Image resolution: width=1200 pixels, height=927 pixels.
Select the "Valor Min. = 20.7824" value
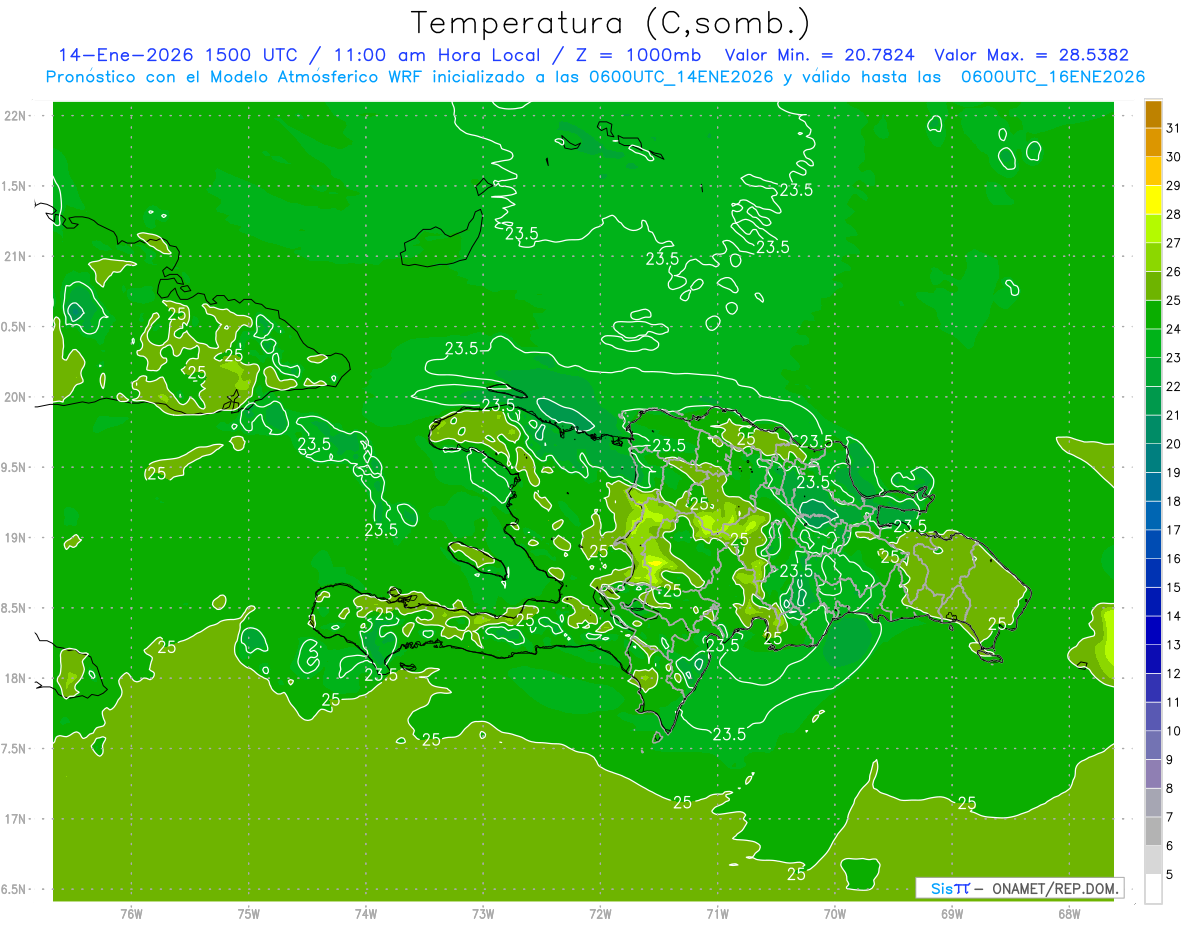[x=820, y=55]
